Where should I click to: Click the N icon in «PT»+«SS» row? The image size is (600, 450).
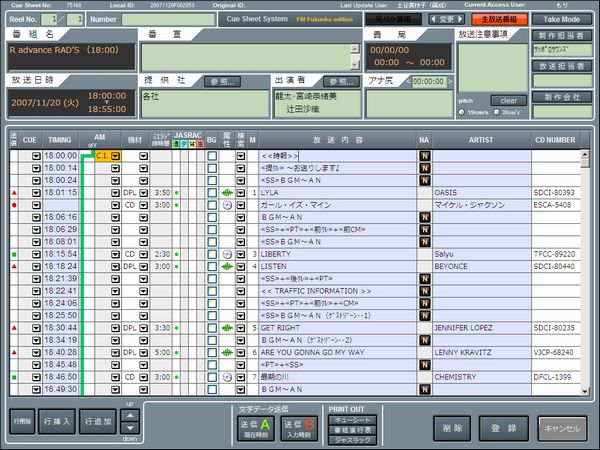click(424, 365)
